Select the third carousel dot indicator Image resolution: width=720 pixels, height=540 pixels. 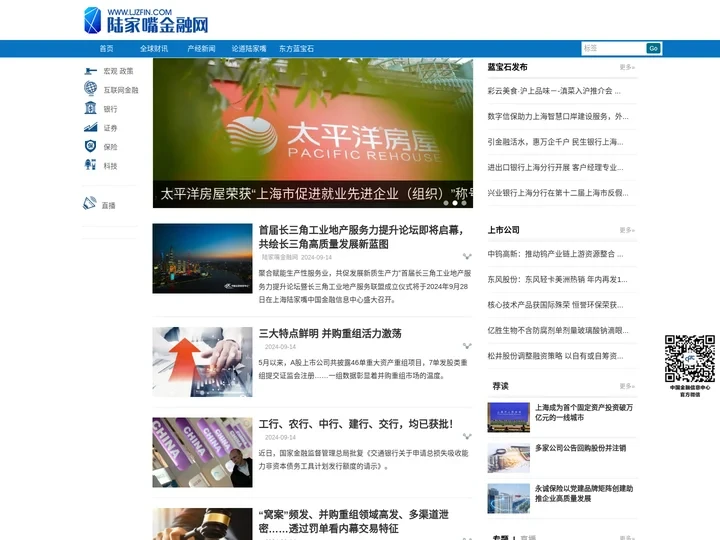point(464,203)
